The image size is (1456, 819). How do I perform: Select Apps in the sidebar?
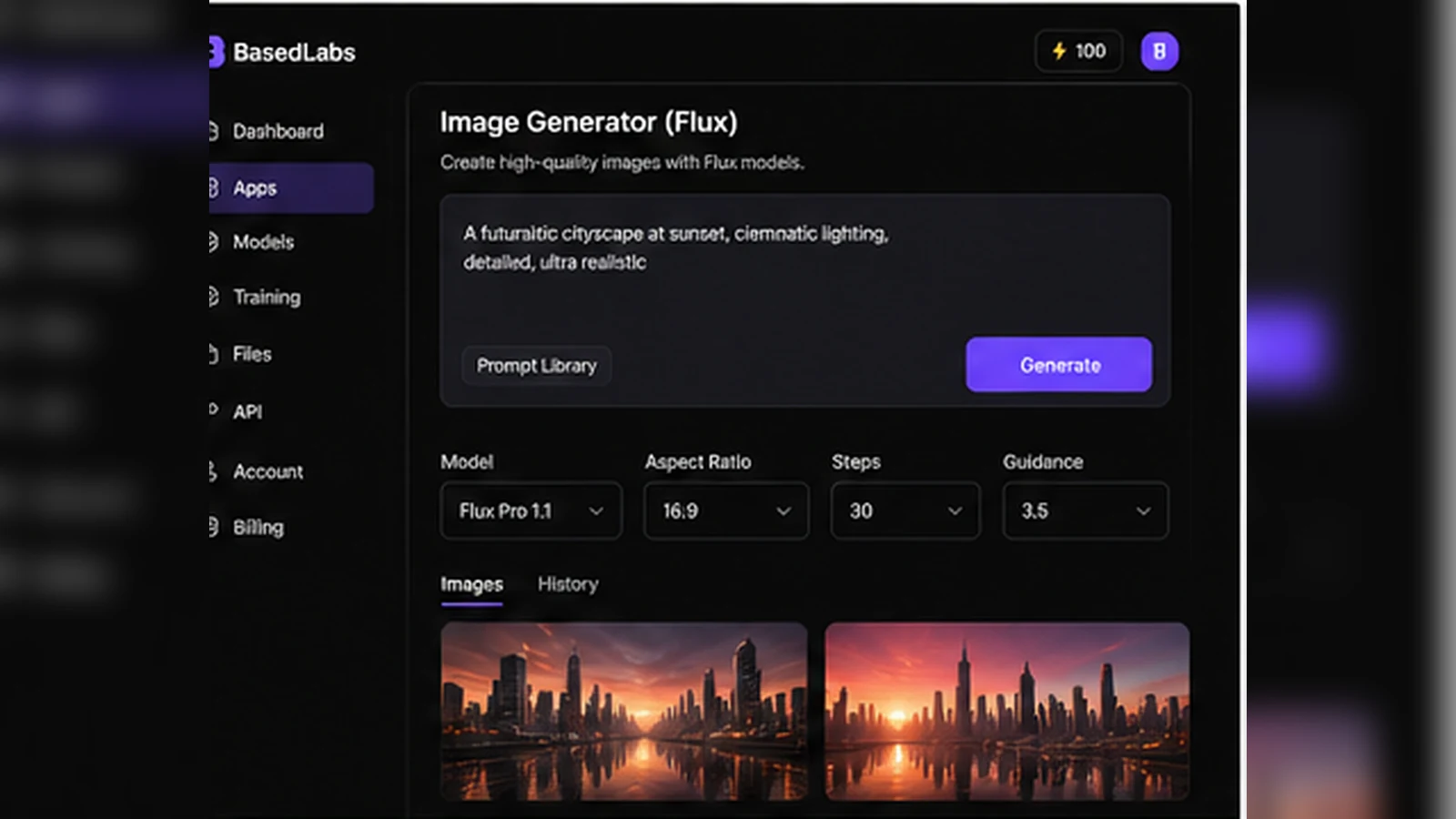click(x=291, y=188)
